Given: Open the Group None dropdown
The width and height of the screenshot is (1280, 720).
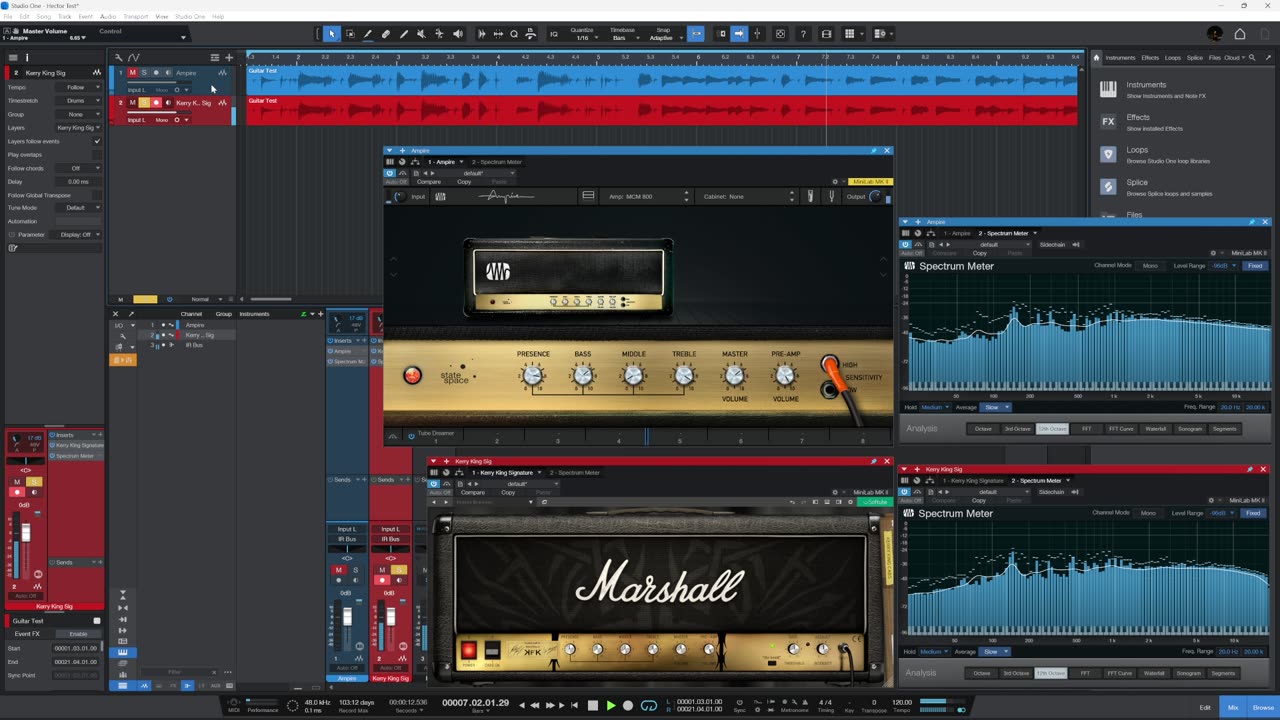Looking at the screenshot, I should pos(78,114).
